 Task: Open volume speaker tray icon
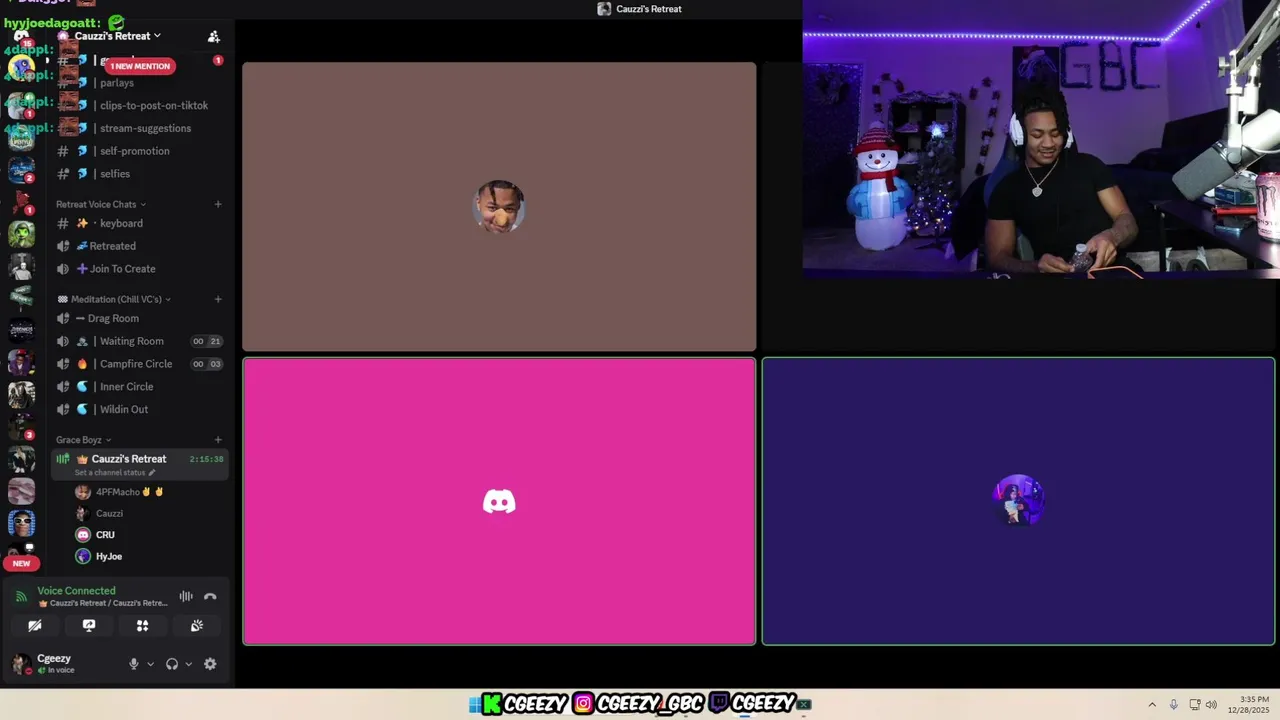pos(1211,705)
